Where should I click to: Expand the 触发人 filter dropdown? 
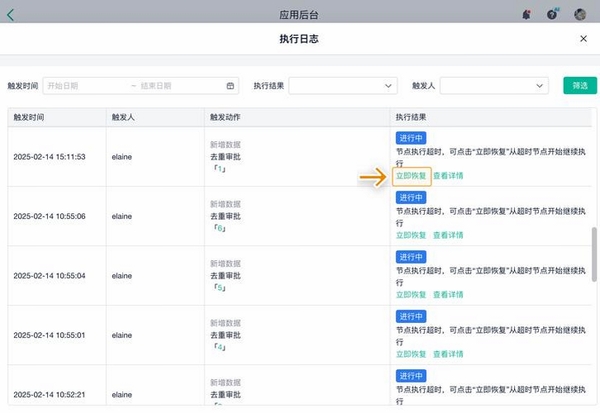click(494, 86)
